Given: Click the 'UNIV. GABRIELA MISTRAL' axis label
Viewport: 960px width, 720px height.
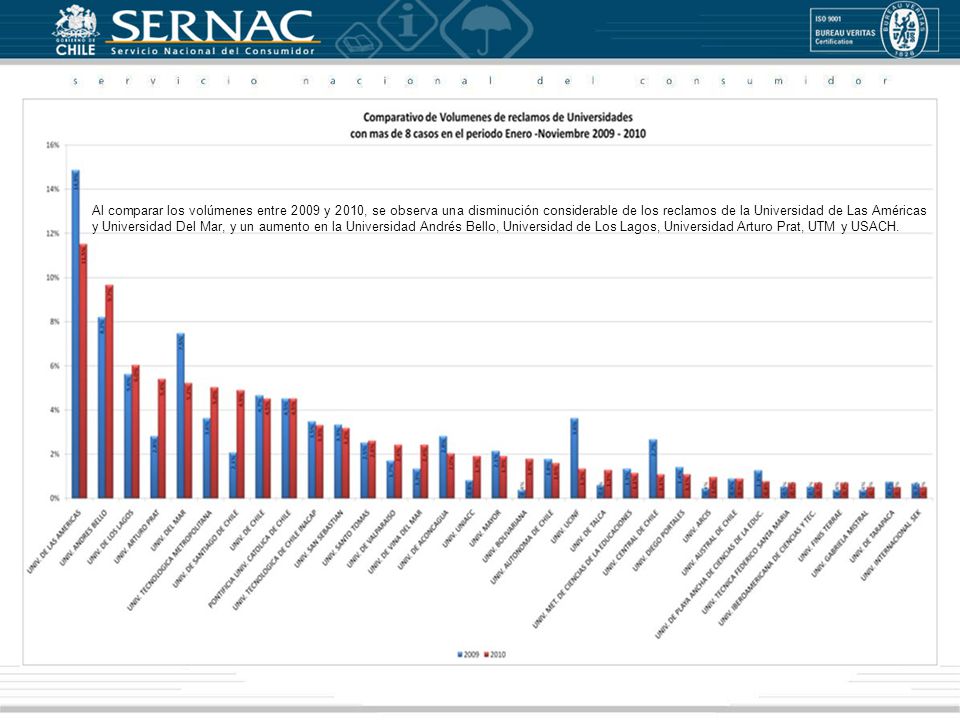Looking at the screenshot, I should 841,543.
